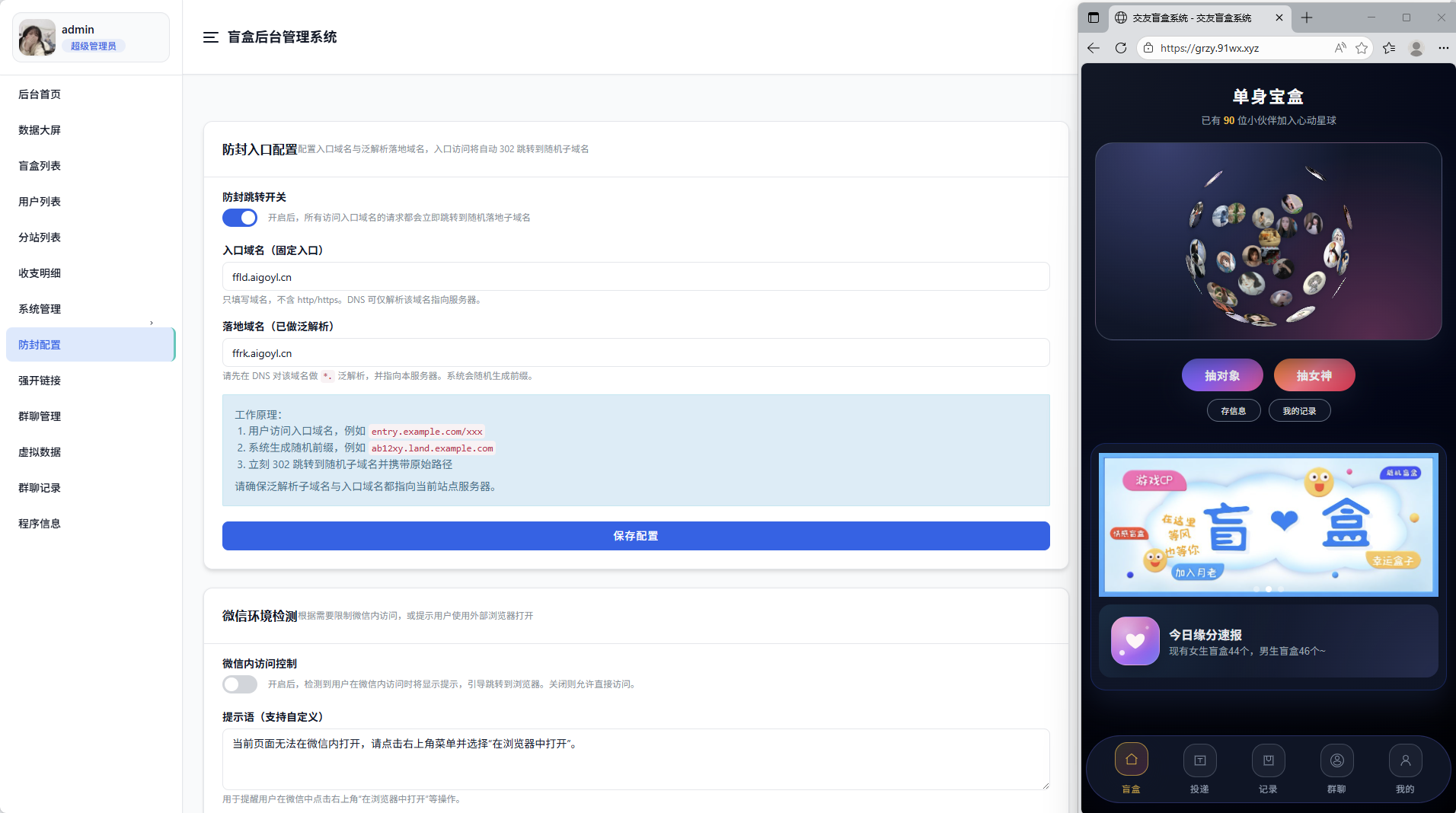The height and width of the screenshot is (813, 1456).
Task: Click the admin avatar image
Action: (x=36, y=37)
